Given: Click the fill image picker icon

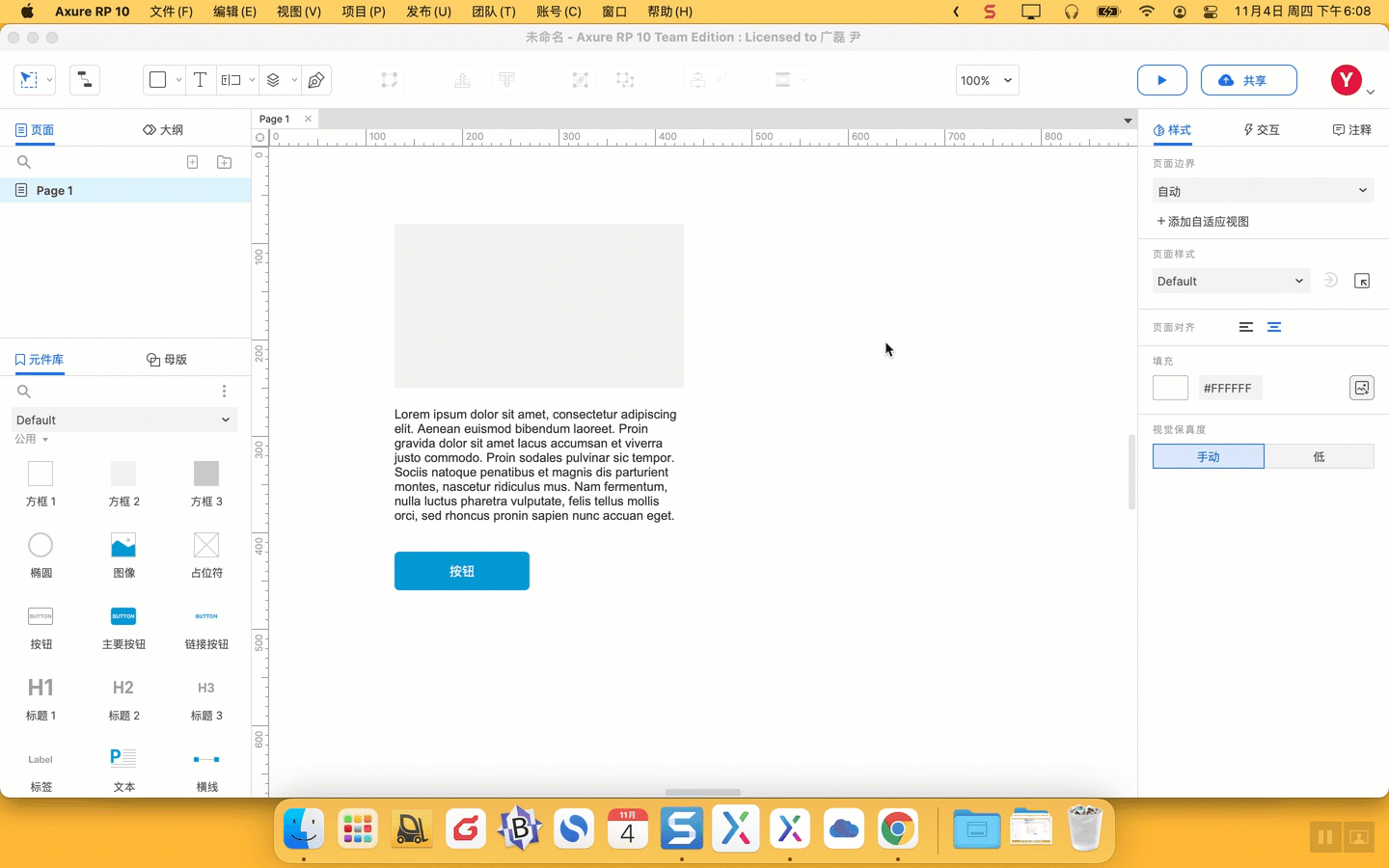Looking at the screenshot, I should [1361, 388].
